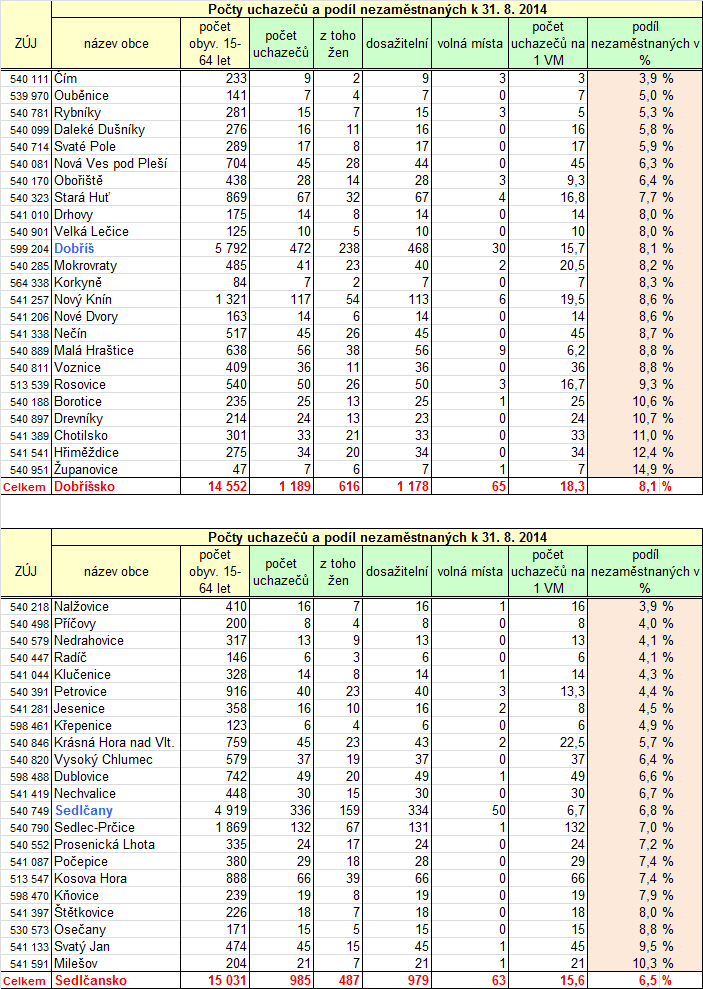The image size is (703, 989).
Task: Click the Počepice name cell
Action: point(116,862)
